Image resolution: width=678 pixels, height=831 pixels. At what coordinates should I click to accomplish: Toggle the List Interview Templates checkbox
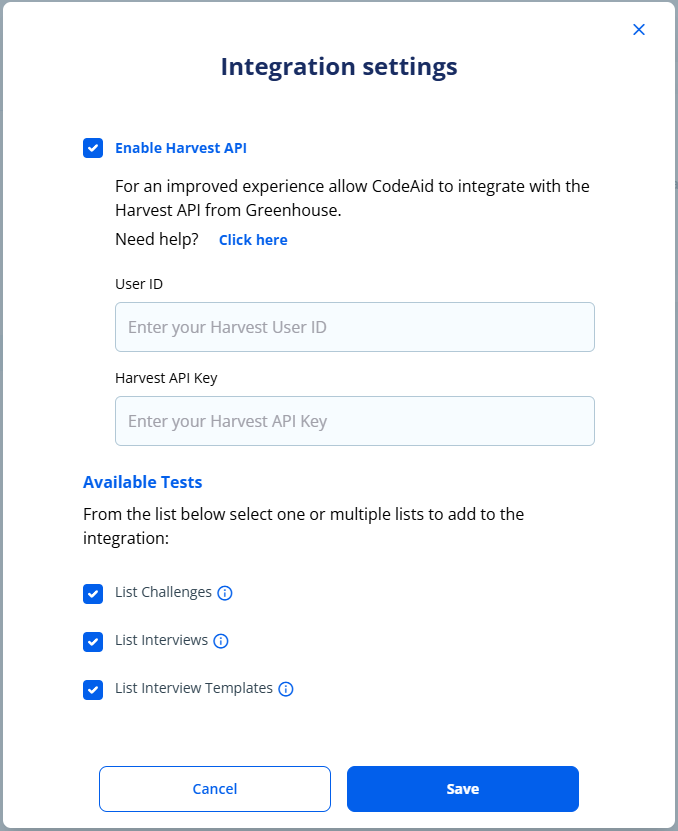93,690
